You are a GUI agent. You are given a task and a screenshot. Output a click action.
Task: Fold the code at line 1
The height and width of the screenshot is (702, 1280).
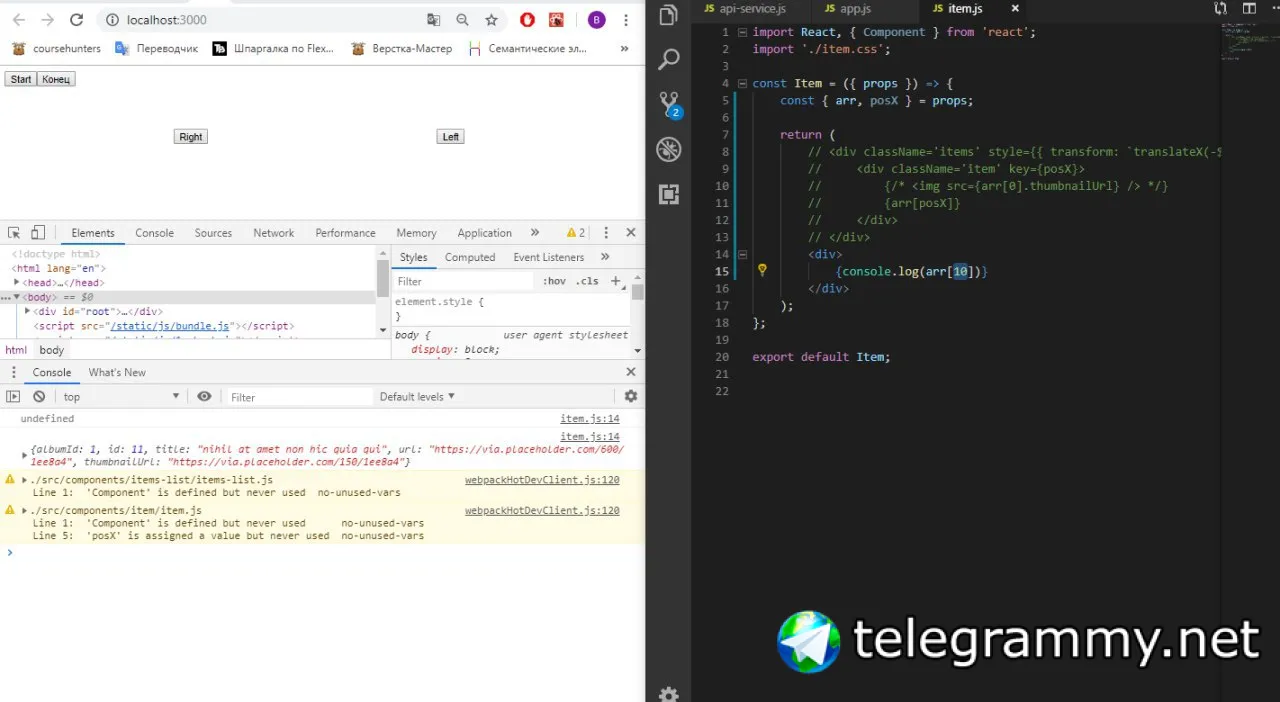click(x=742, y=32)
